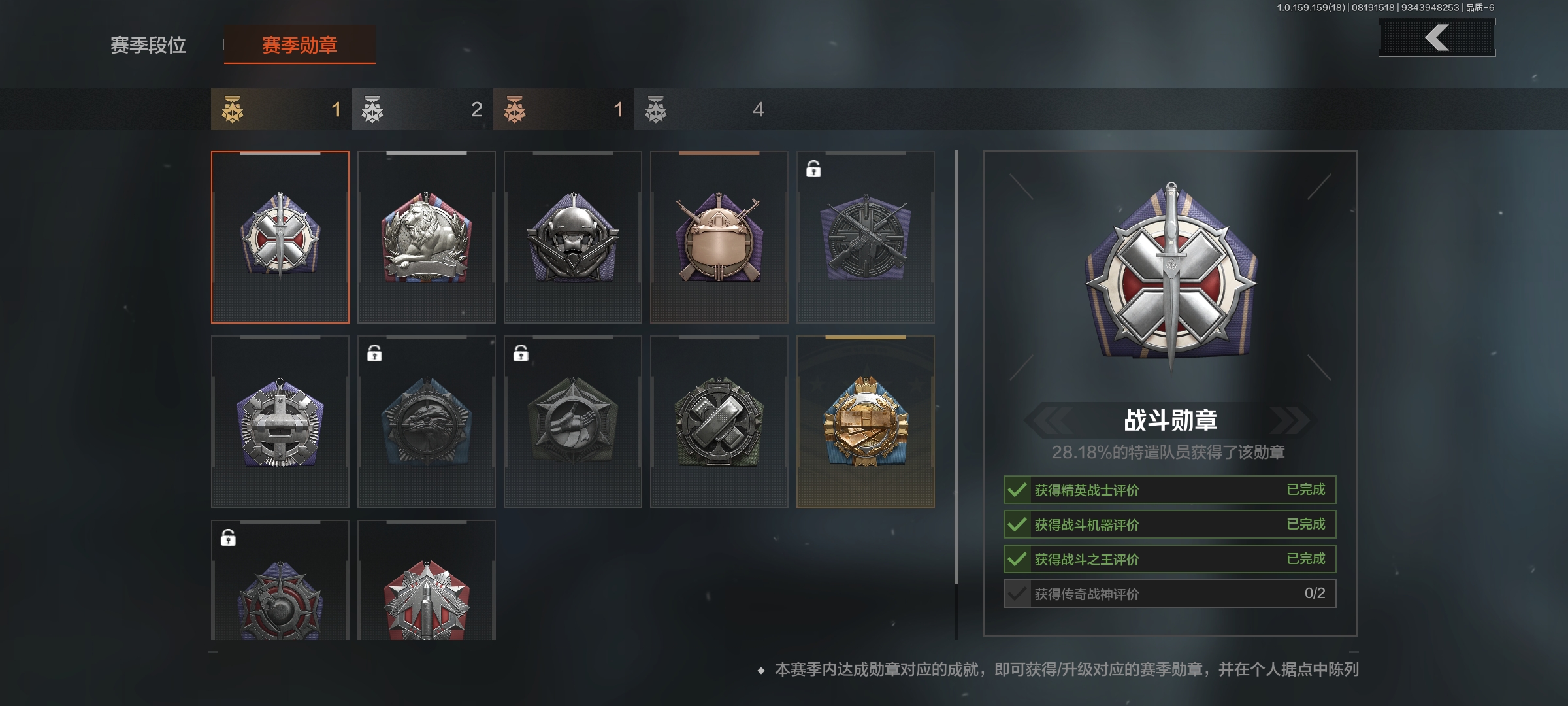This screenshot has height=706, width=1568.
Task: Select the locked crossed rifles medal
Action: point(866,237)
